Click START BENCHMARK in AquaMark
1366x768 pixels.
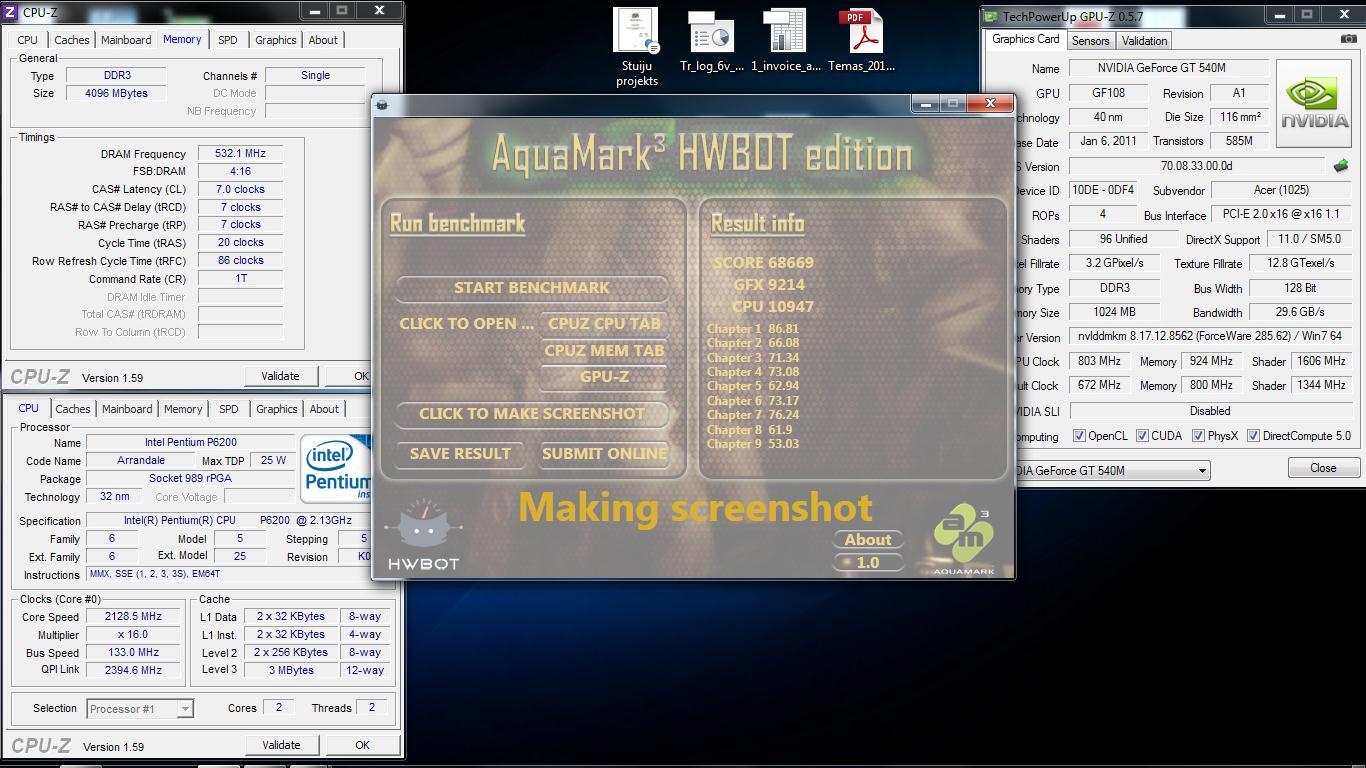pyautogui.click(x=532, y=288)
